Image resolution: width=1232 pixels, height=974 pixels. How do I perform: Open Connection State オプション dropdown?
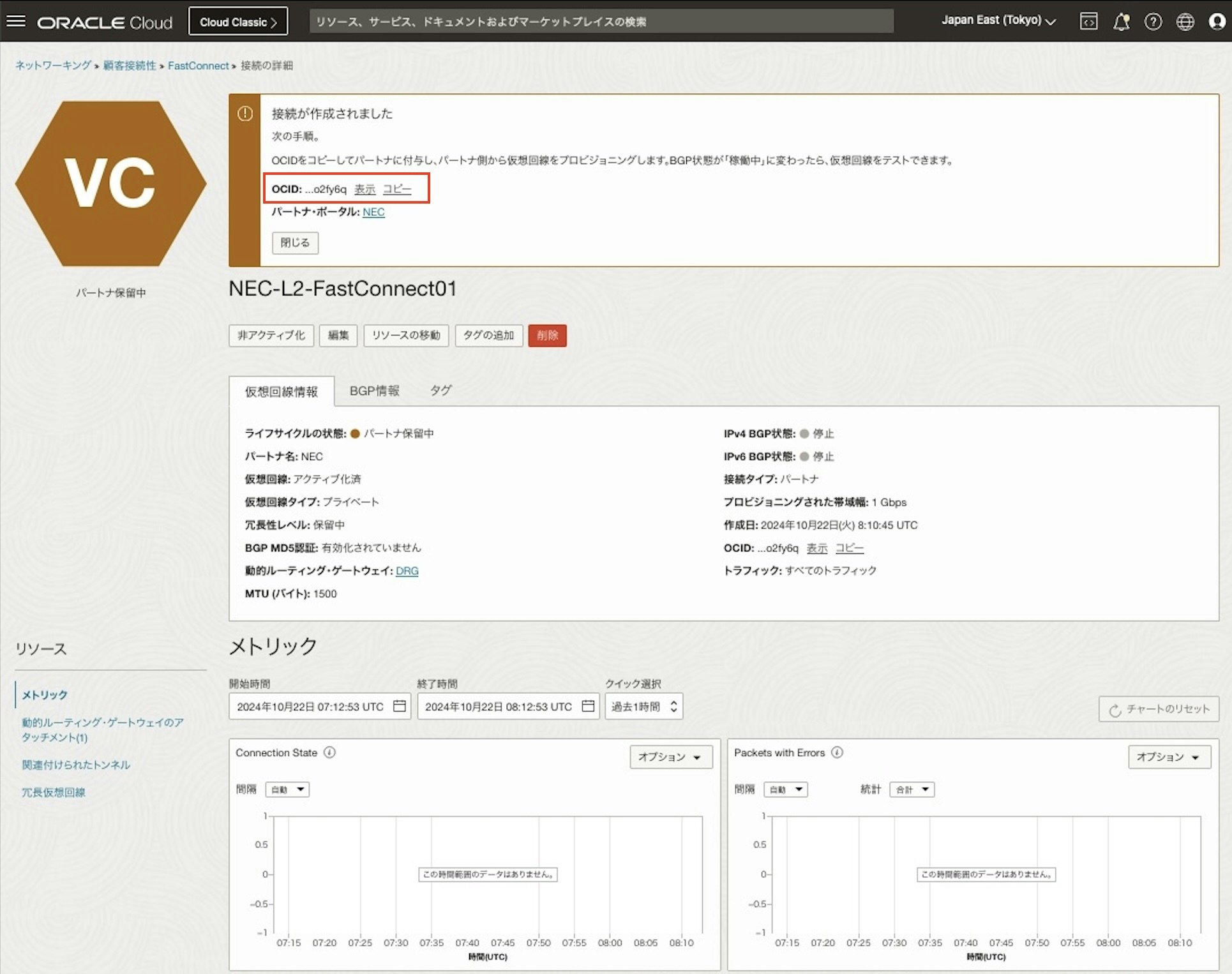click(x=670, y=757)
